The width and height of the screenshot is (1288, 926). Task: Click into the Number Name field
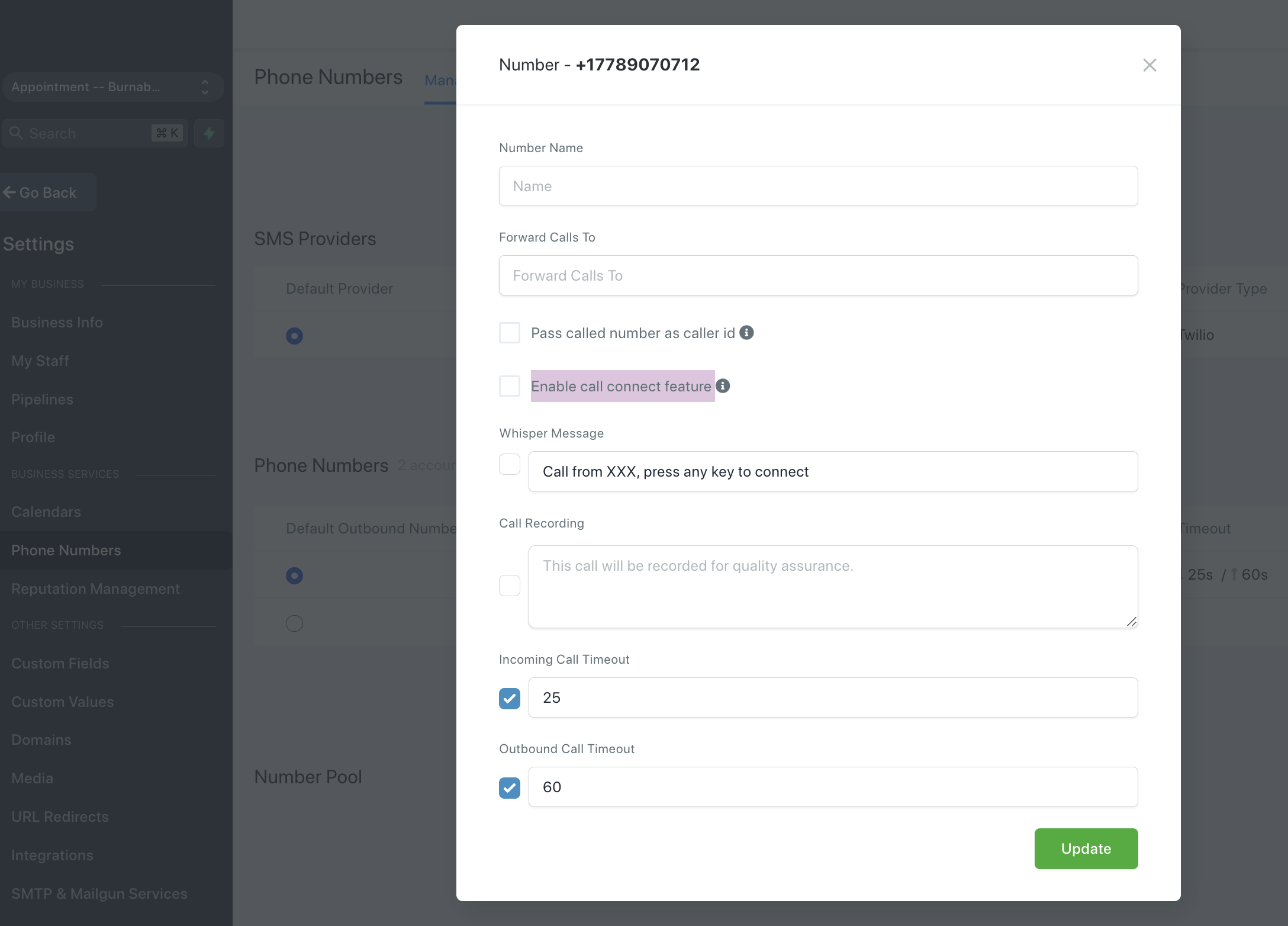818,187
